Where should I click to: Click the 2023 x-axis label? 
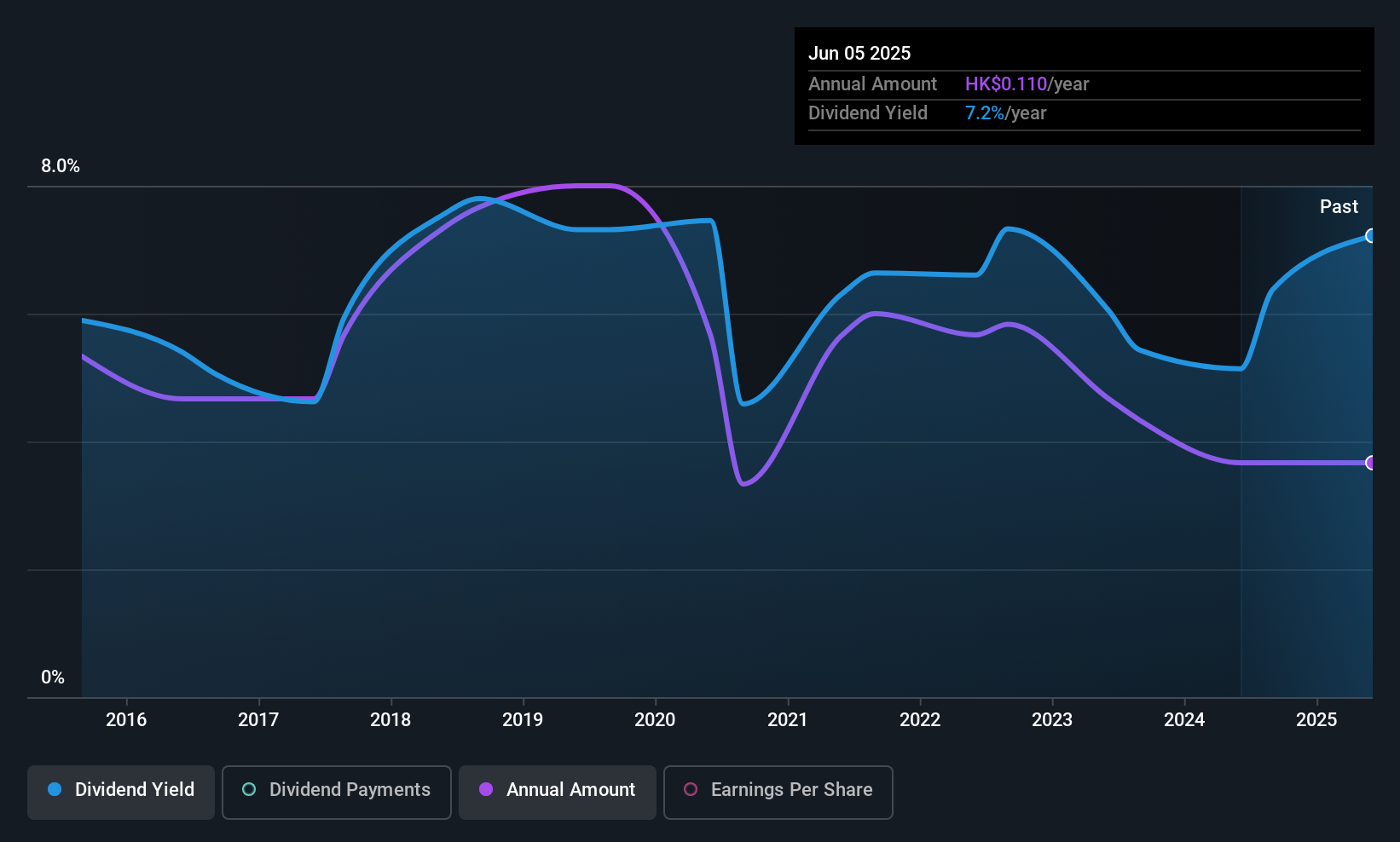(x=1052, y=719)
